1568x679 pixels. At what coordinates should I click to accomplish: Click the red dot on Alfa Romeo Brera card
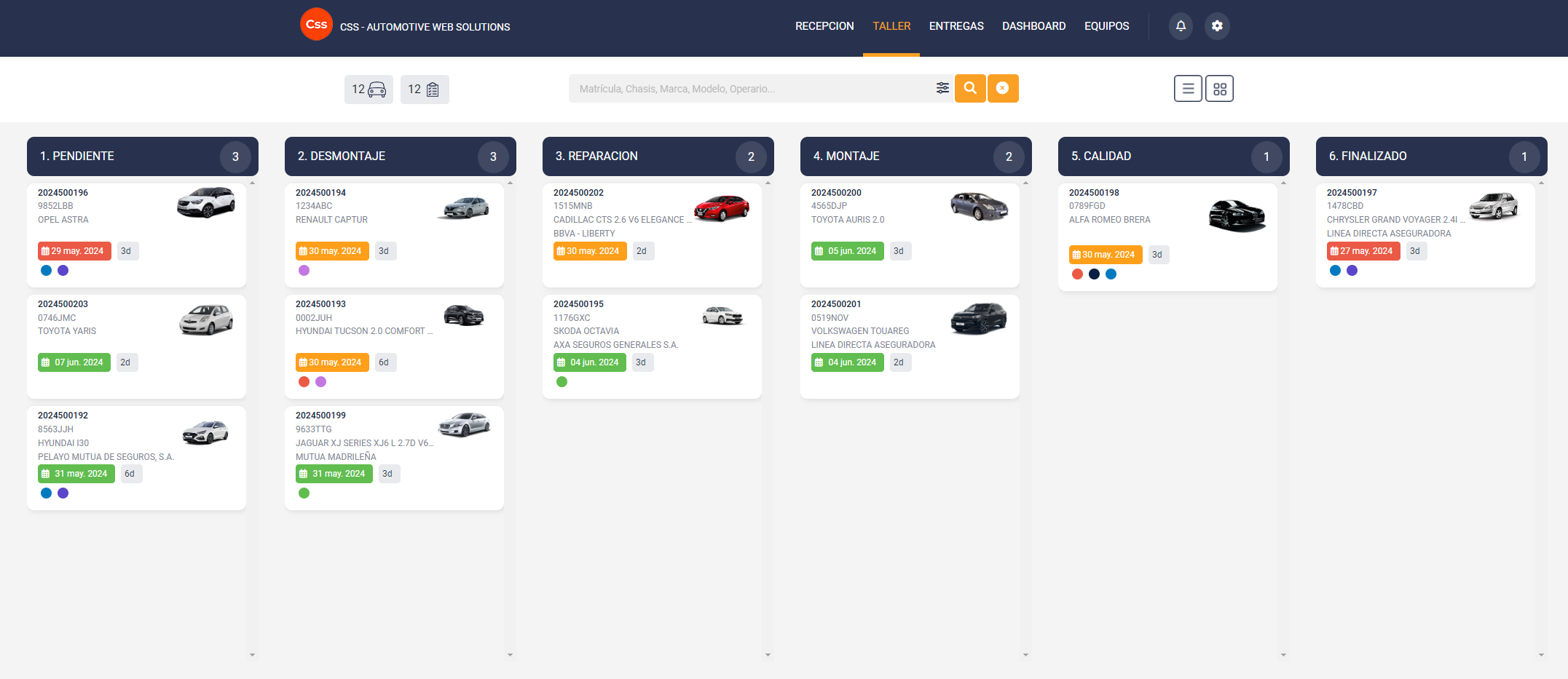(x=1077, y=274)
